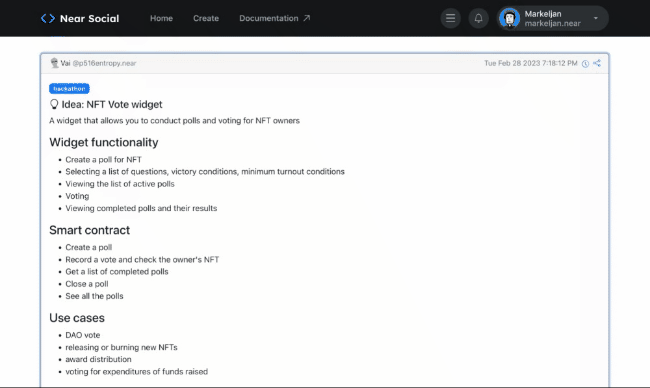The width and height of the screenshot is (650, 388).
Task: Click the Near Social logo icon
Action: click(x=48, y=18)
